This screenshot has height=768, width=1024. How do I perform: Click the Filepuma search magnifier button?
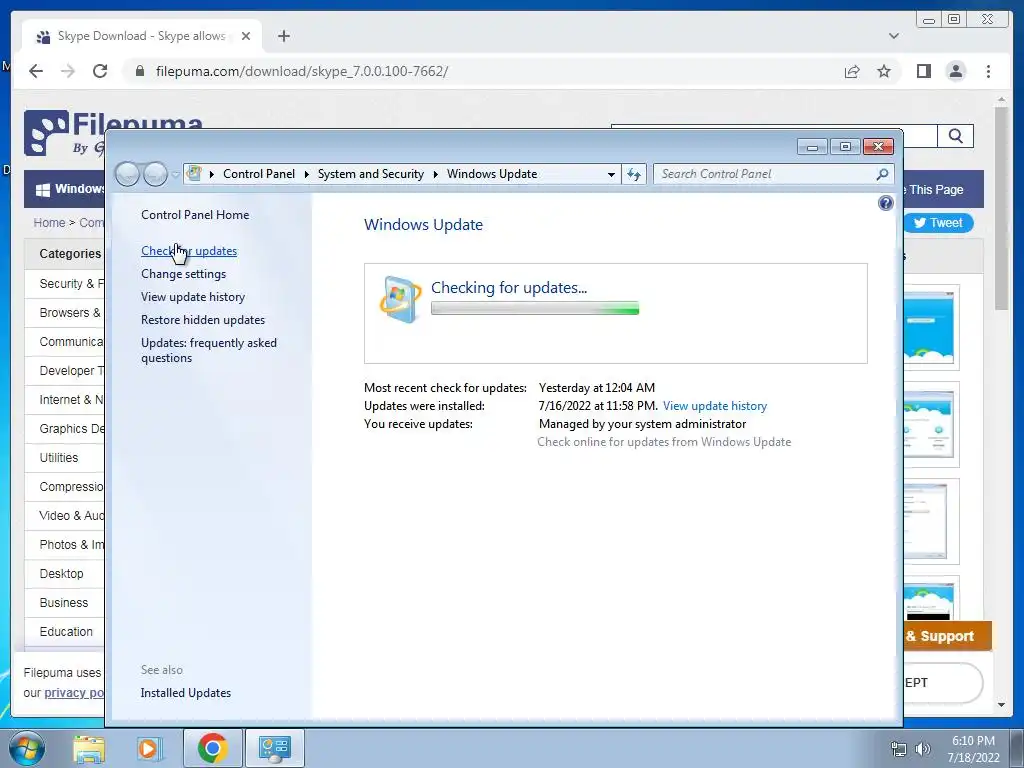pyautogui.click(x=955, y=136)
